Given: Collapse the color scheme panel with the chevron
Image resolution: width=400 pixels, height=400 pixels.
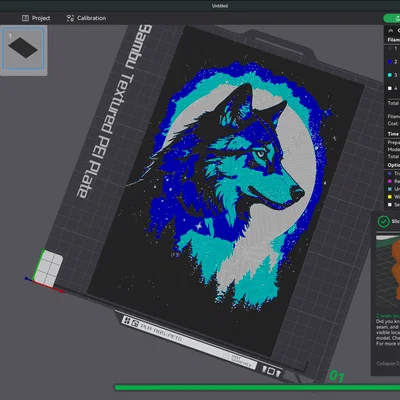Looking at the screenshot, I should pyautogui.click(x=391, y=30).
